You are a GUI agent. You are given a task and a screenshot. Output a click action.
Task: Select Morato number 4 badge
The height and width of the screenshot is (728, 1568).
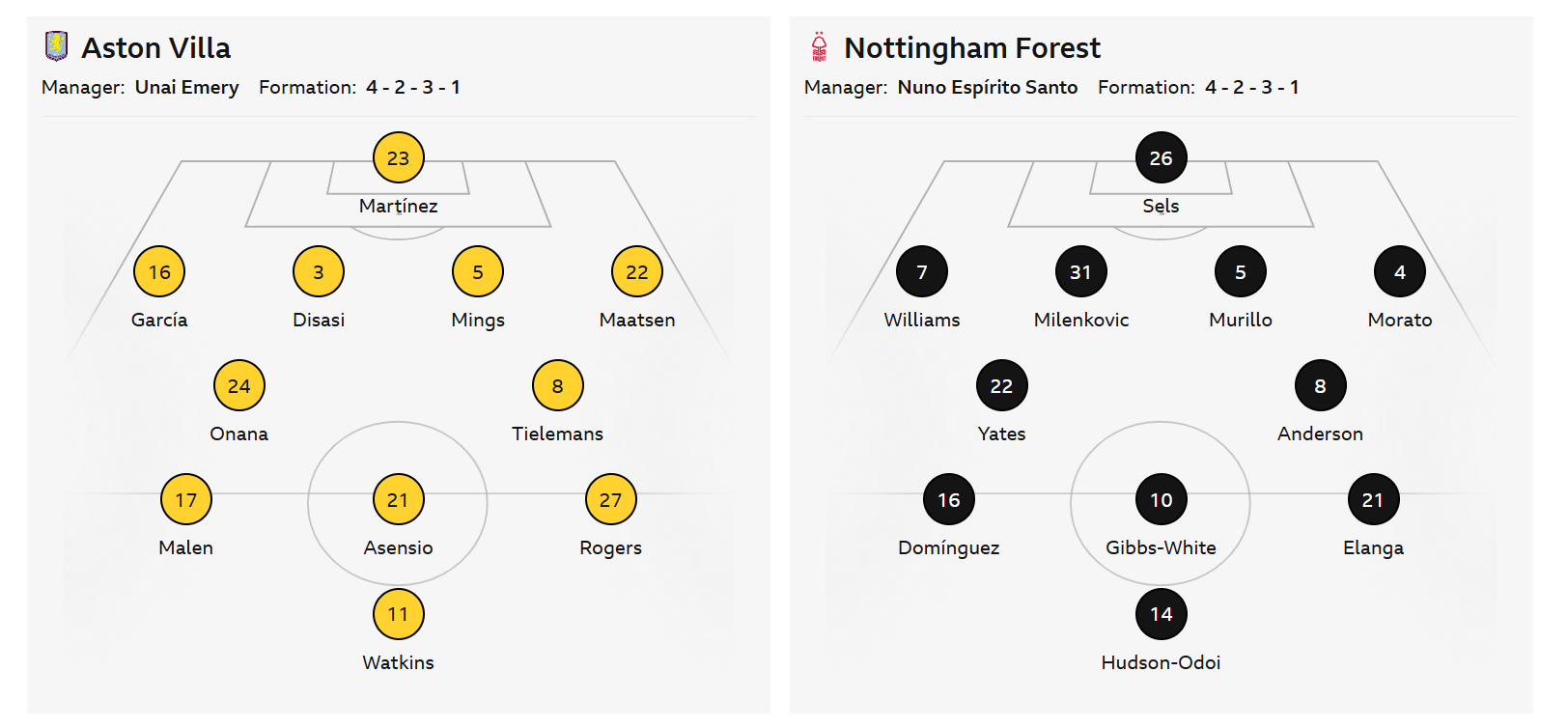[1399, 272]
